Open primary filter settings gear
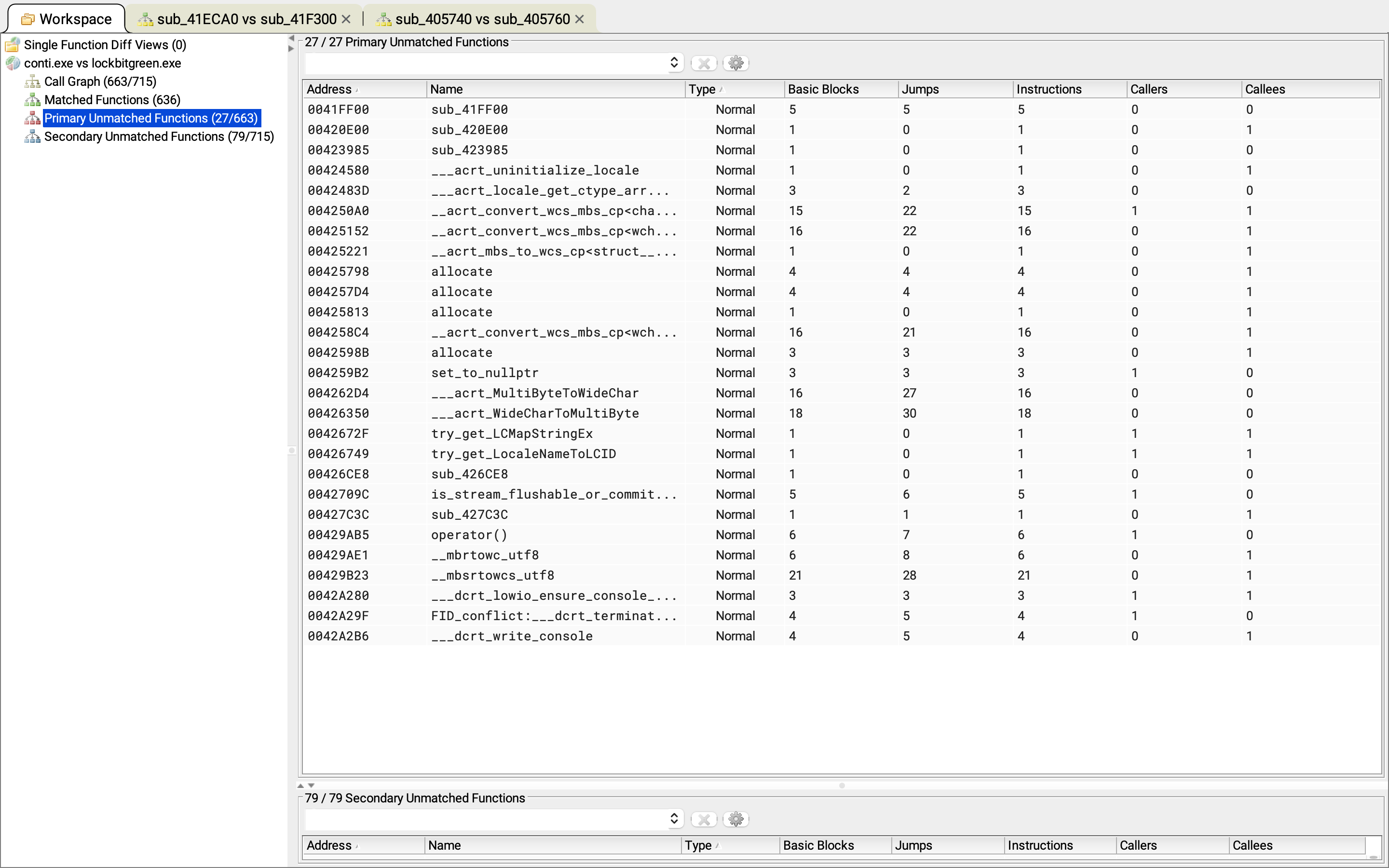The height and width of the screenshot is (868, 1389). coord(736,63)
